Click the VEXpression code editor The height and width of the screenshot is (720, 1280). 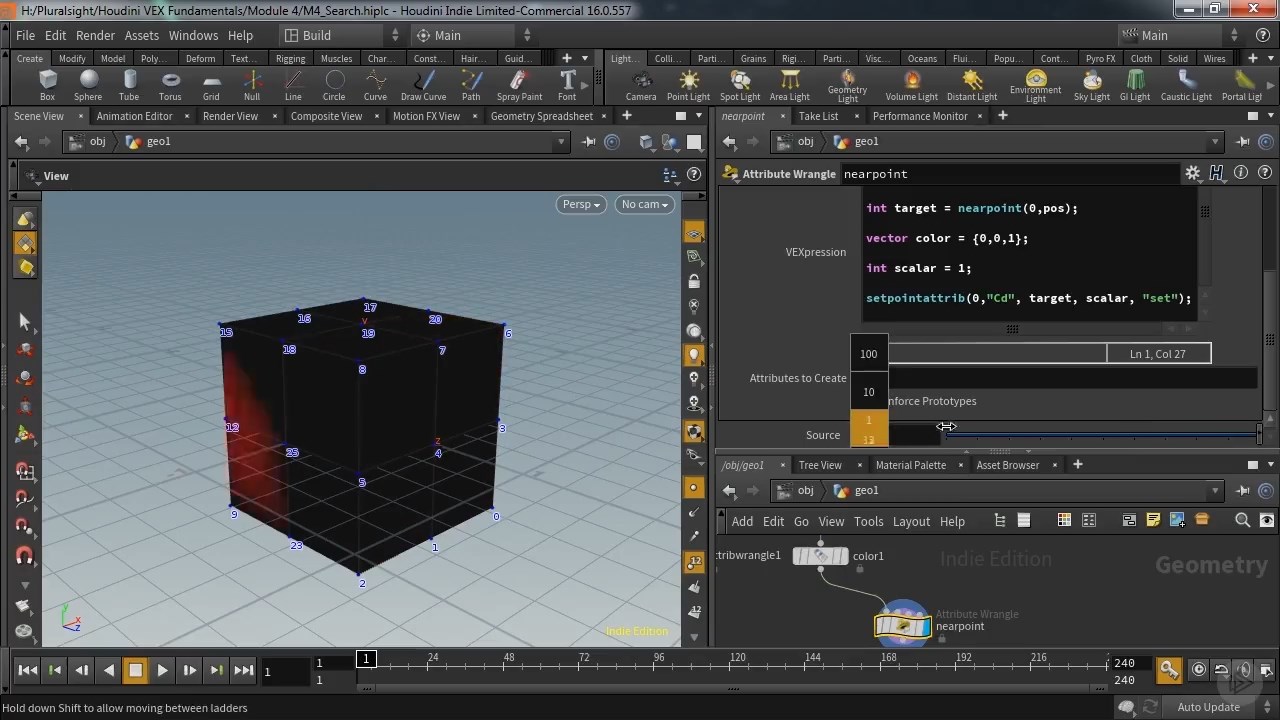1030,255
